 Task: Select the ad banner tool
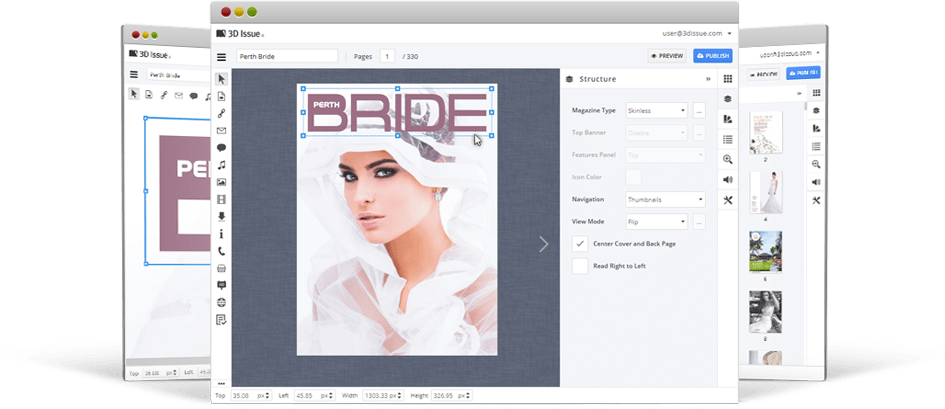(x=222, y=285)
